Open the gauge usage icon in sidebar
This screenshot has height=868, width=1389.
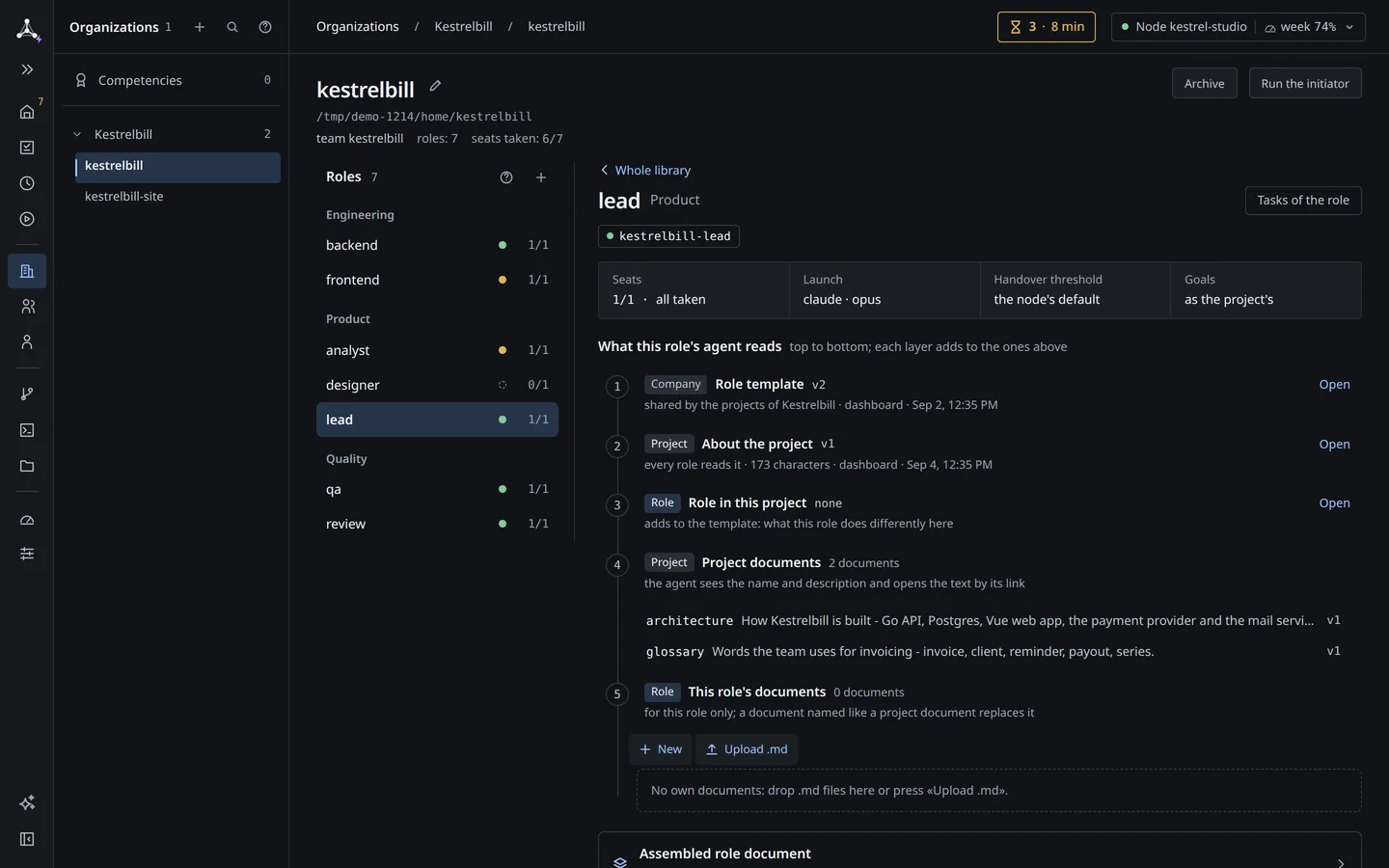click(x=27, y=520)
